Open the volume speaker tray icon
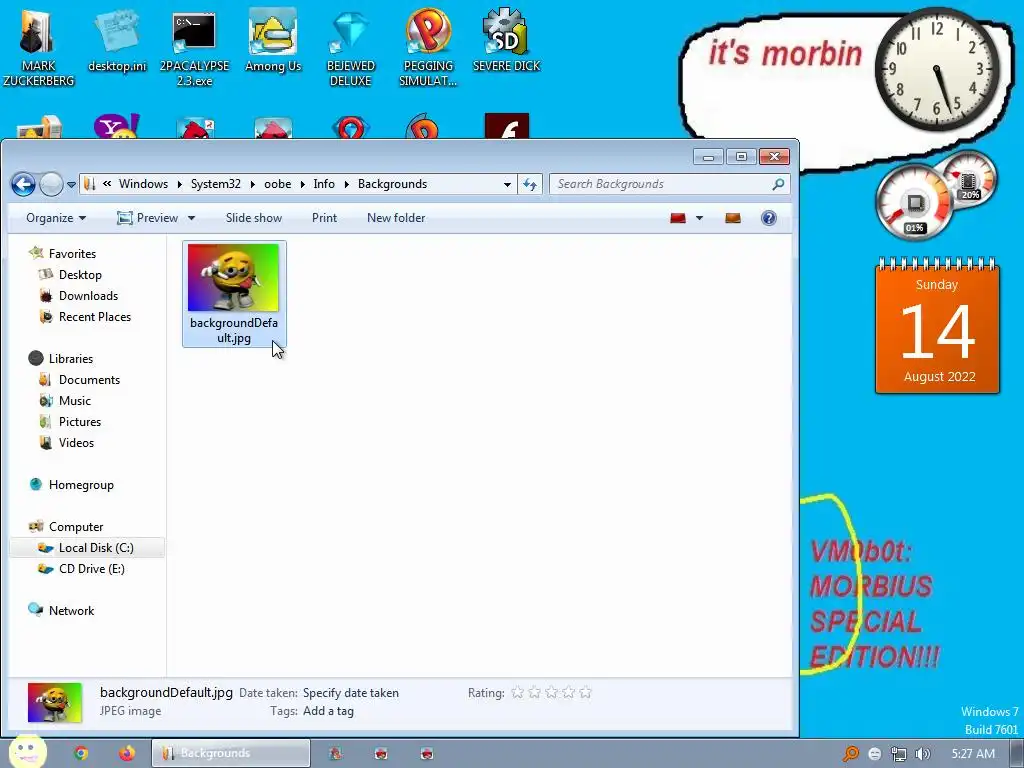1024x768 pixels. point(923,754)
